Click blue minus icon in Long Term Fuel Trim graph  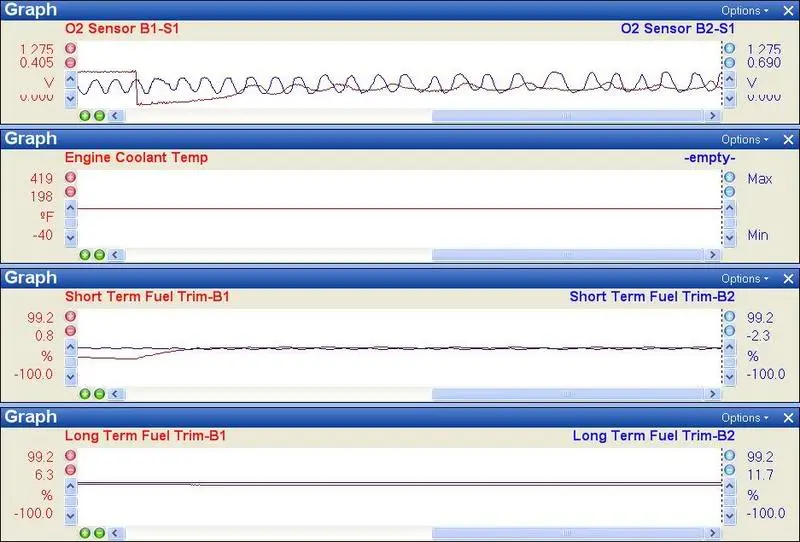click(x=730, y=470)
